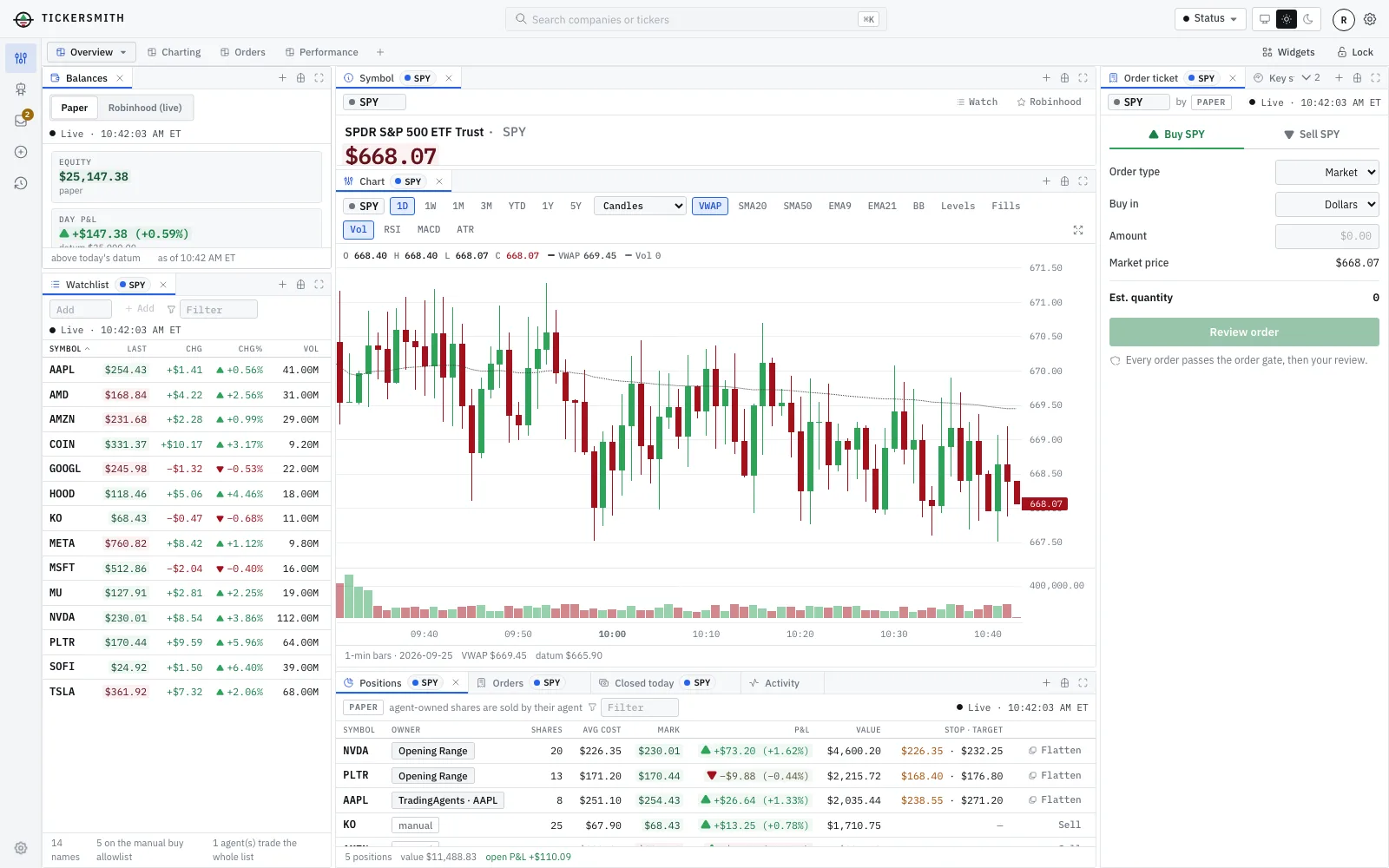The height and width of the screenshot is (868, 1389).
Task: Select the Robinhood (live) account tab
Action: (x=145, y=108)
